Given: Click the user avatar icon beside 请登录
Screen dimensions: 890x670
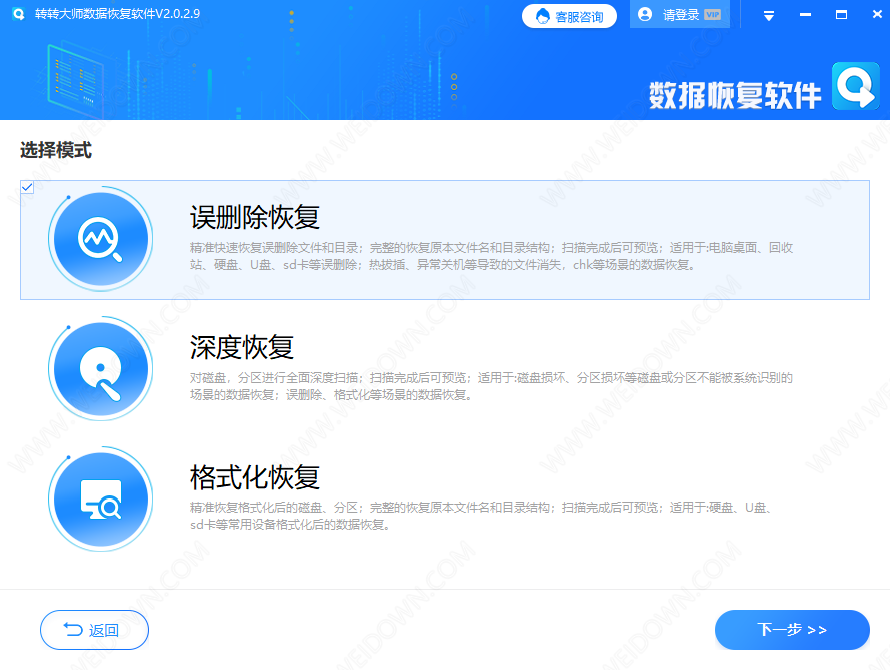Looking at the screenshot, I should pos(645,15).
